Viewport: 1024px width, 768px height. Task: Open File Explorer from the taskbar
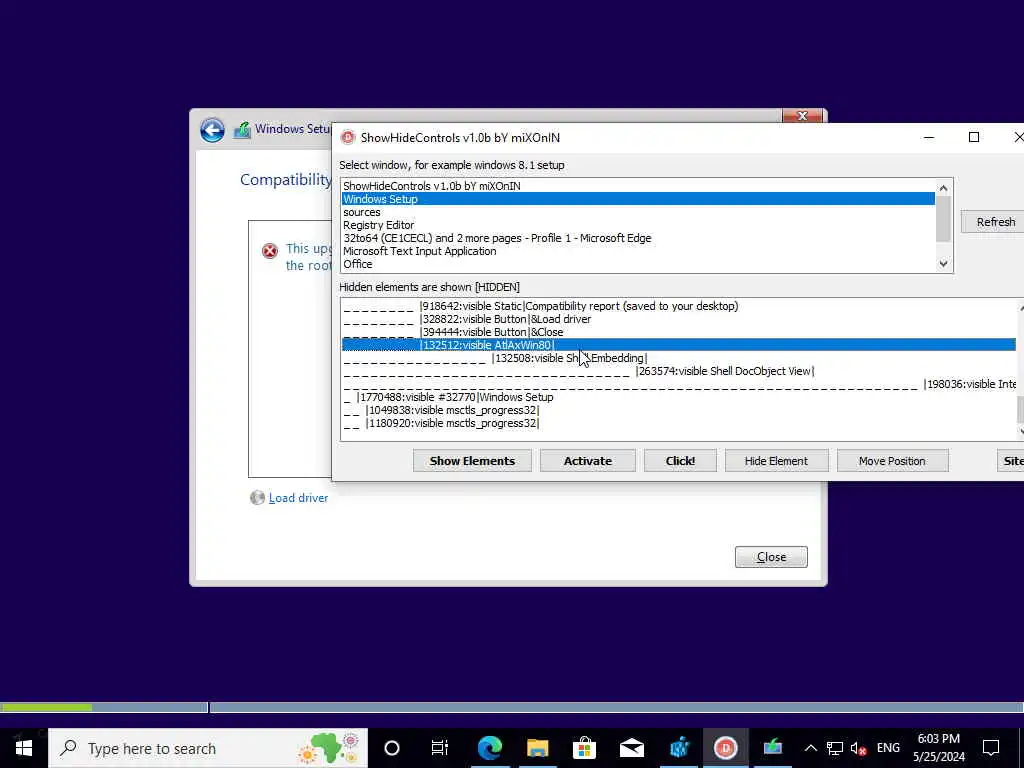click(537, 748)
